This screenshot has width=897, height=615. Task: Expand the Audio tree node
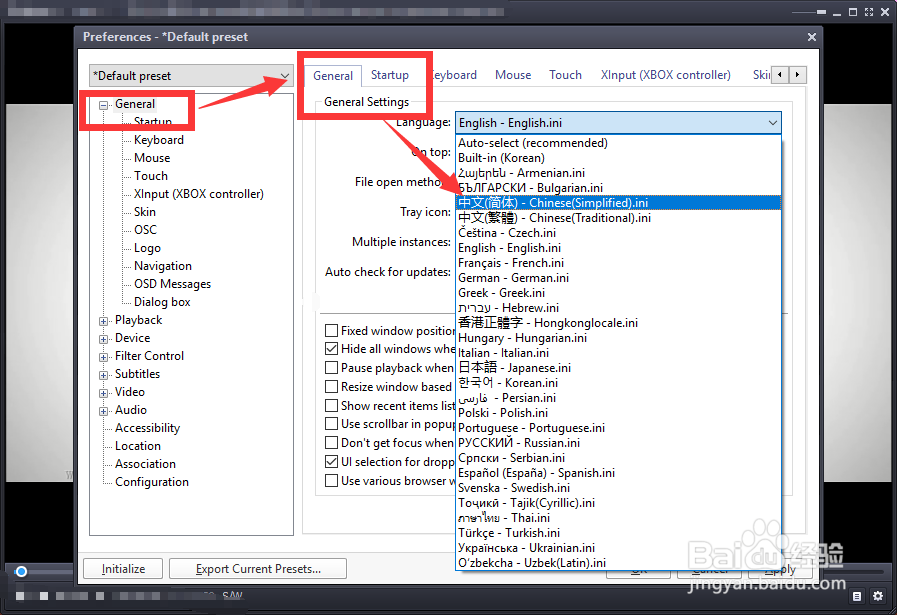click(104, 411)
